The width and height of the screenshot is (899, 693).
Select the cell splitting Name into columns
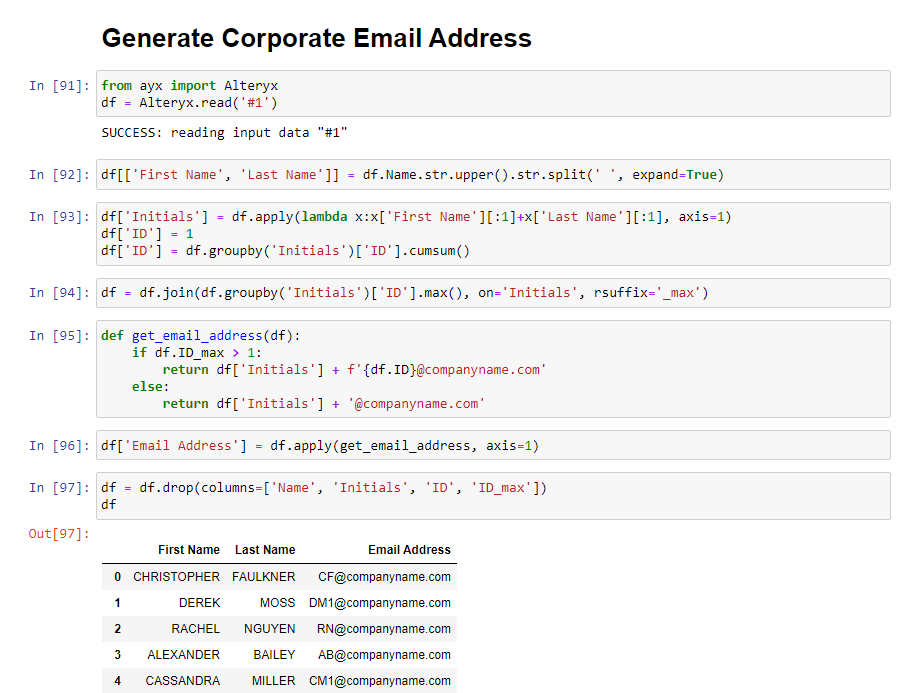click(x=400, y=174)
